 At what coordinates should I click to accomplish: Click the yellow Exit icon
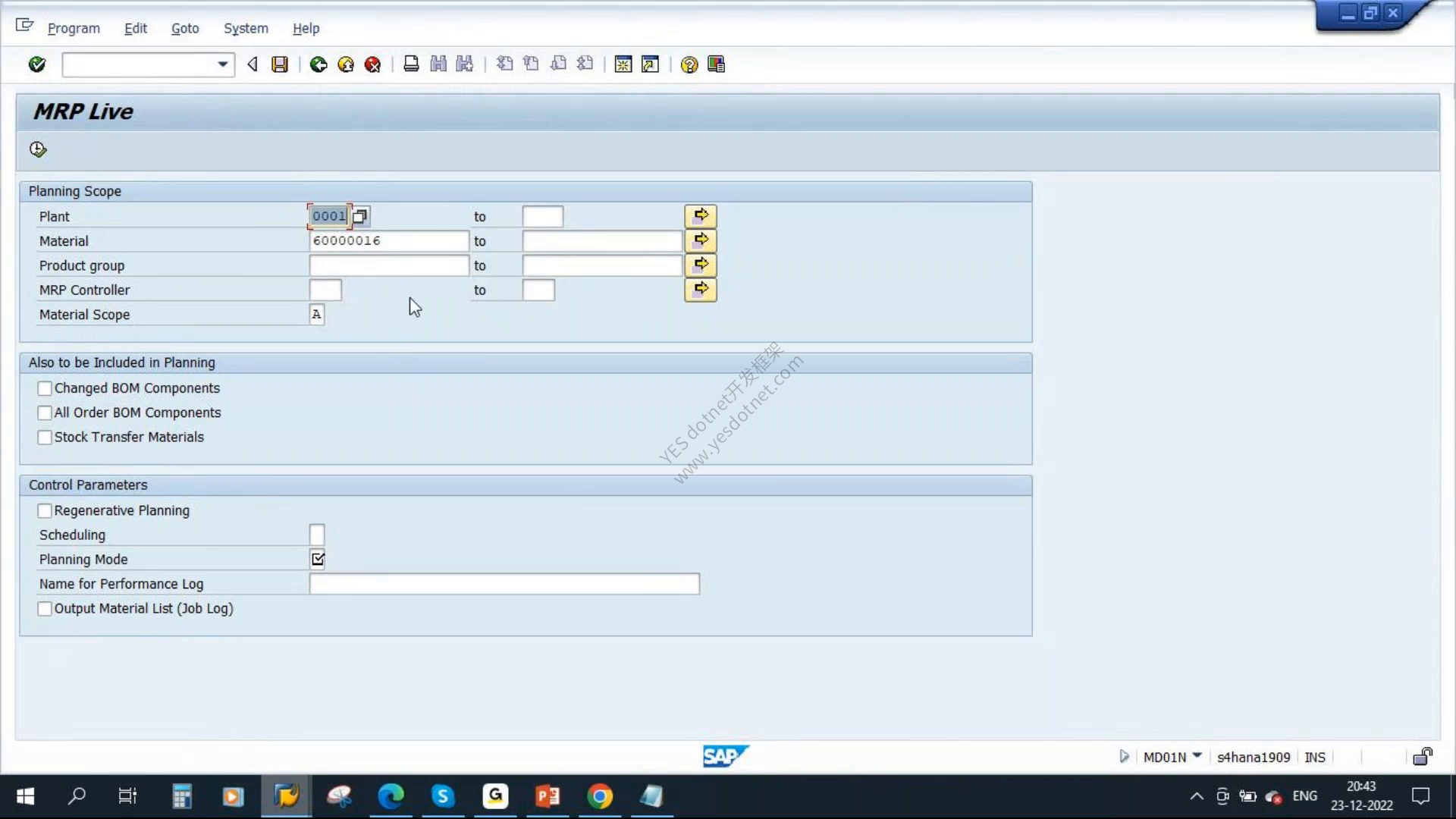[346, 64]
